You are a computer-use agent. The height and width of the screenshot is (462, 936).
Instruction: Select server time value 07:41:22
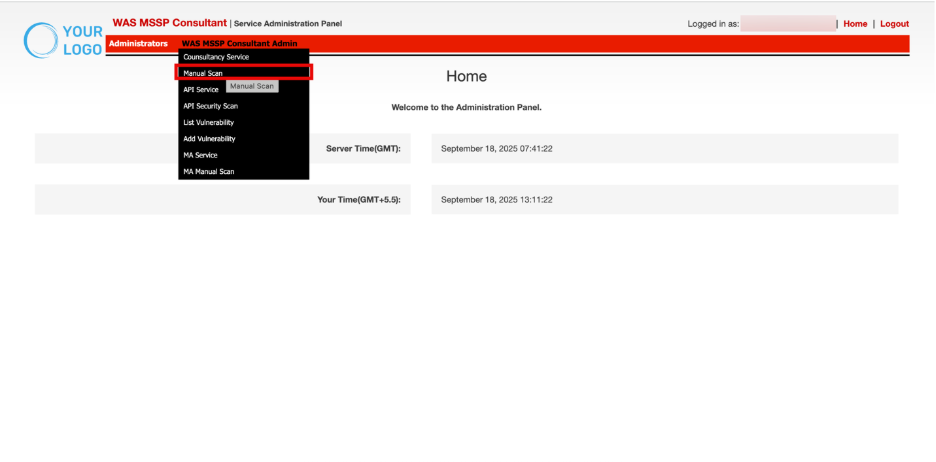click(x=497, y=149)
